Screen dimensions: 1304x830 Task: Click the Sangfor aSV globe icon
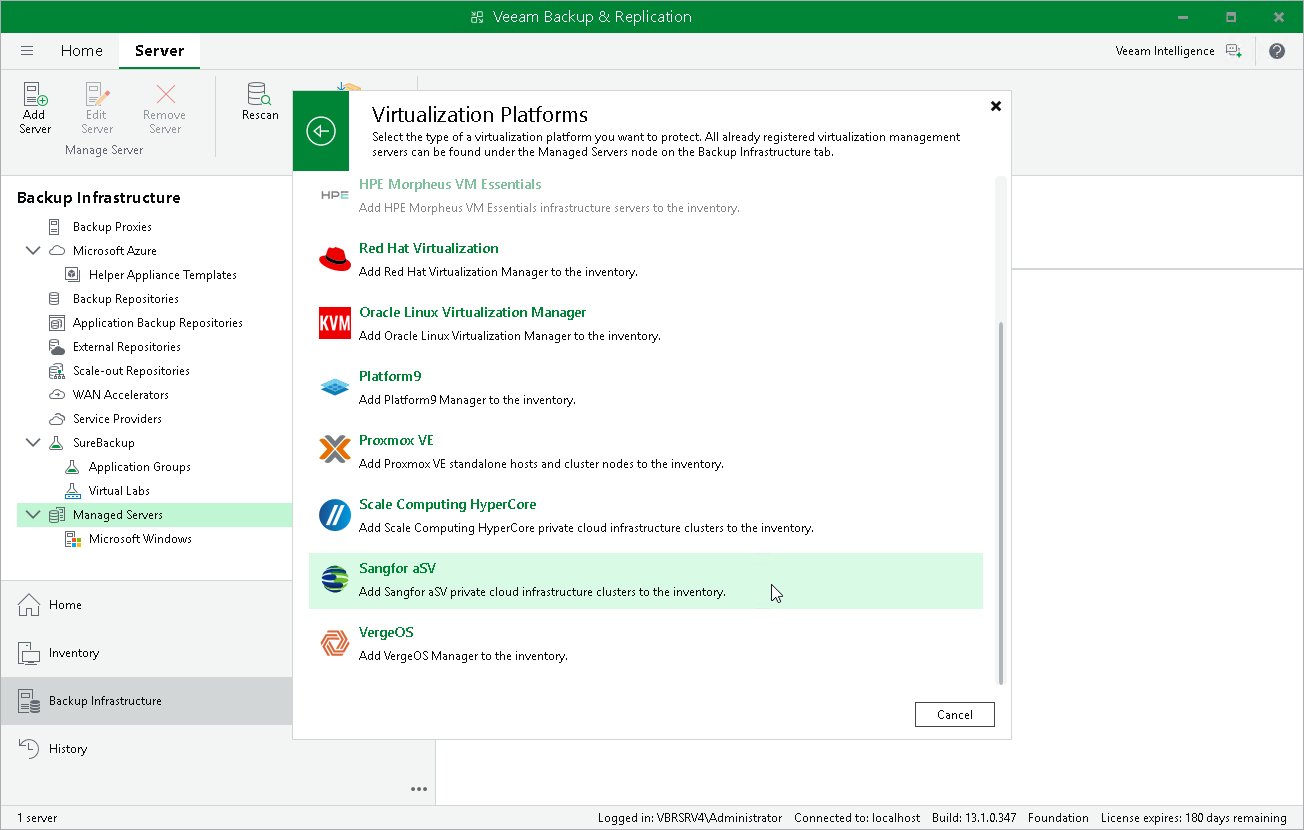pyautogui.click(x=335, y=579)
